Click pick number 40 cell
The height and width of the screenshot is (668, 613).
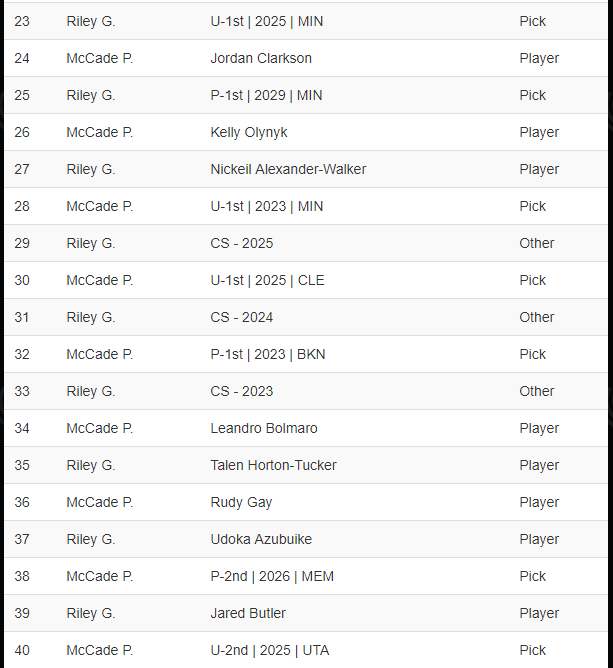point(22,651)
